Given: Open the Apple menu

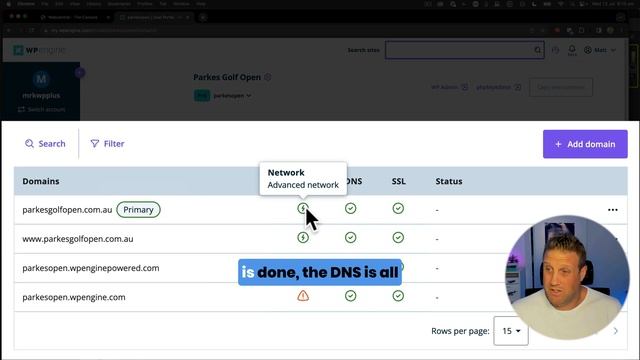Looking at the screenshot, I should [8, 4].
